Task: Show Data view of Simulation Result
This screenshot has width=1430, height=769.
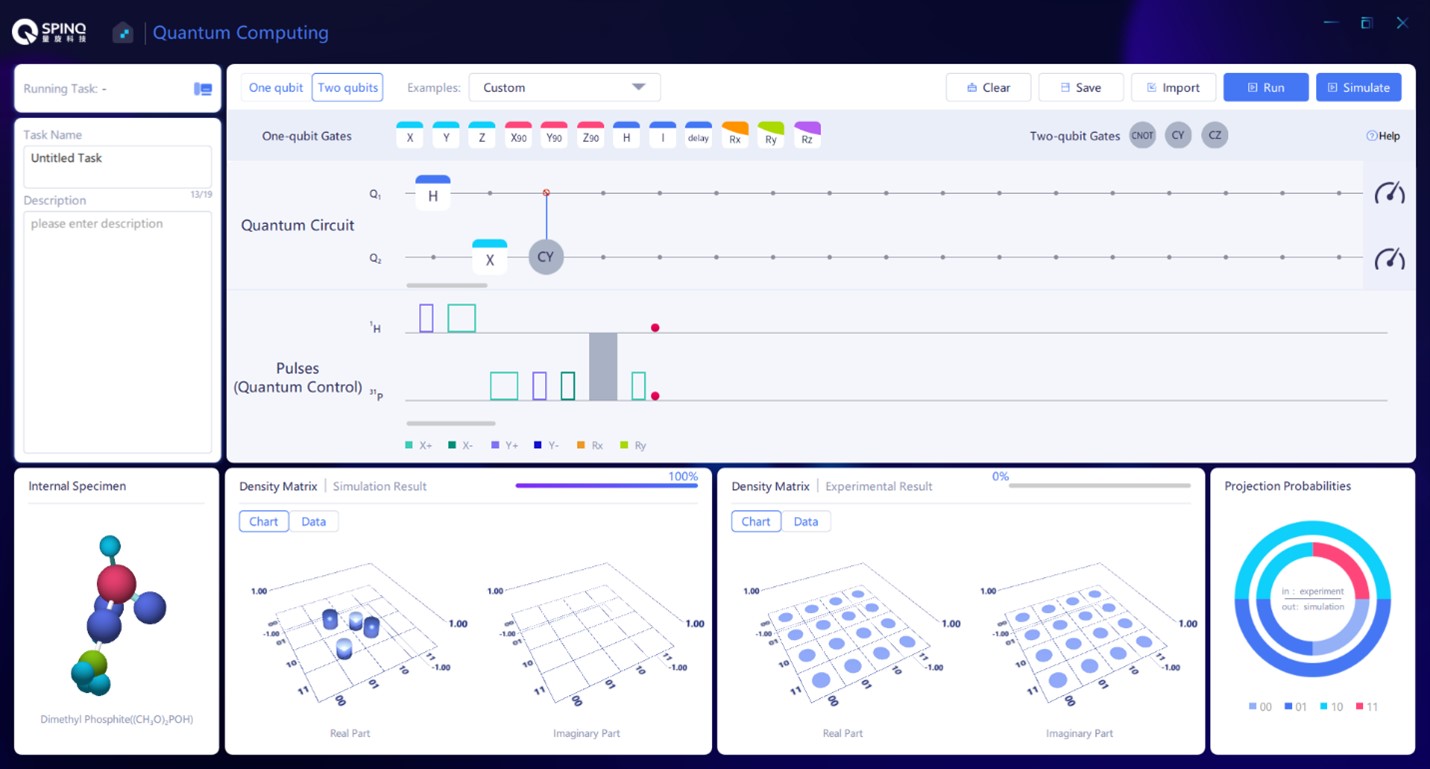Action: [x=314, y=521]
